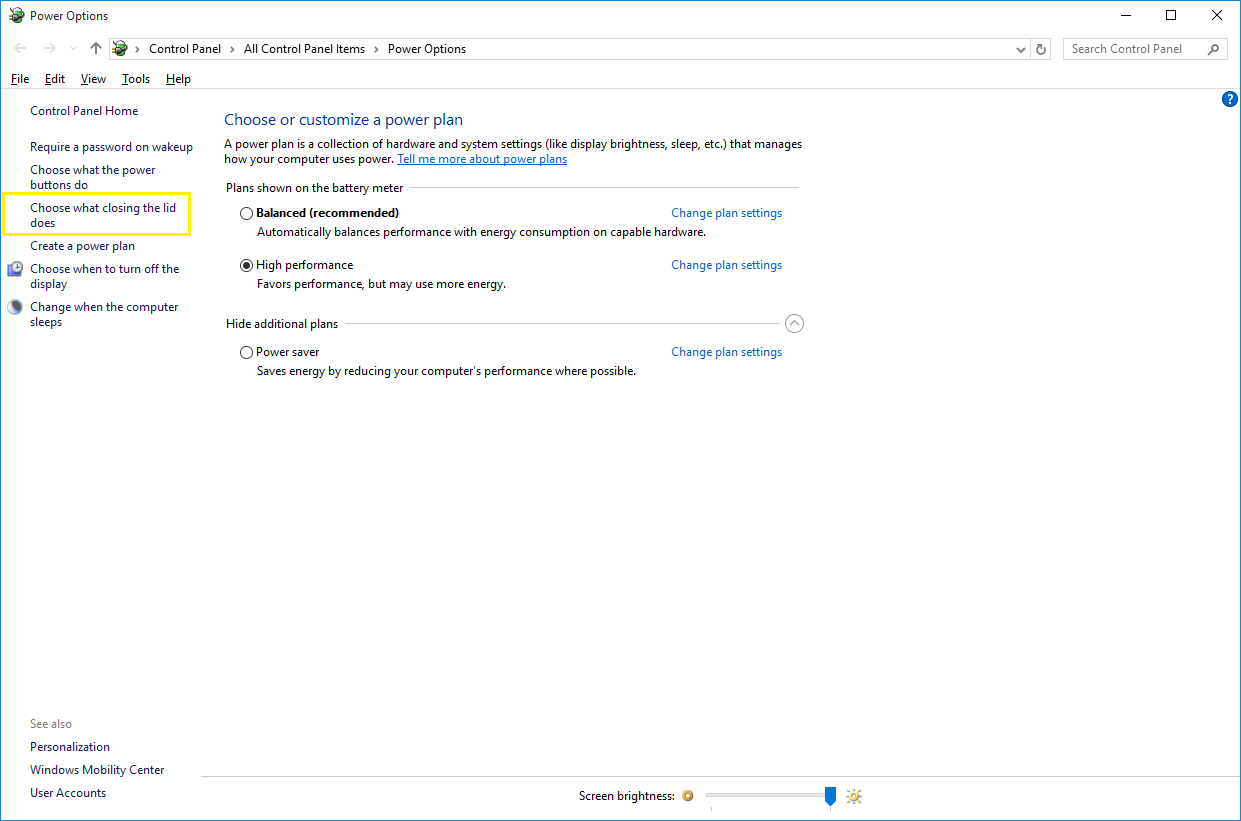Open the recent locations dropdown arrow
The width and height of the screenshot is (1241, 821).
tap(73, 49)
